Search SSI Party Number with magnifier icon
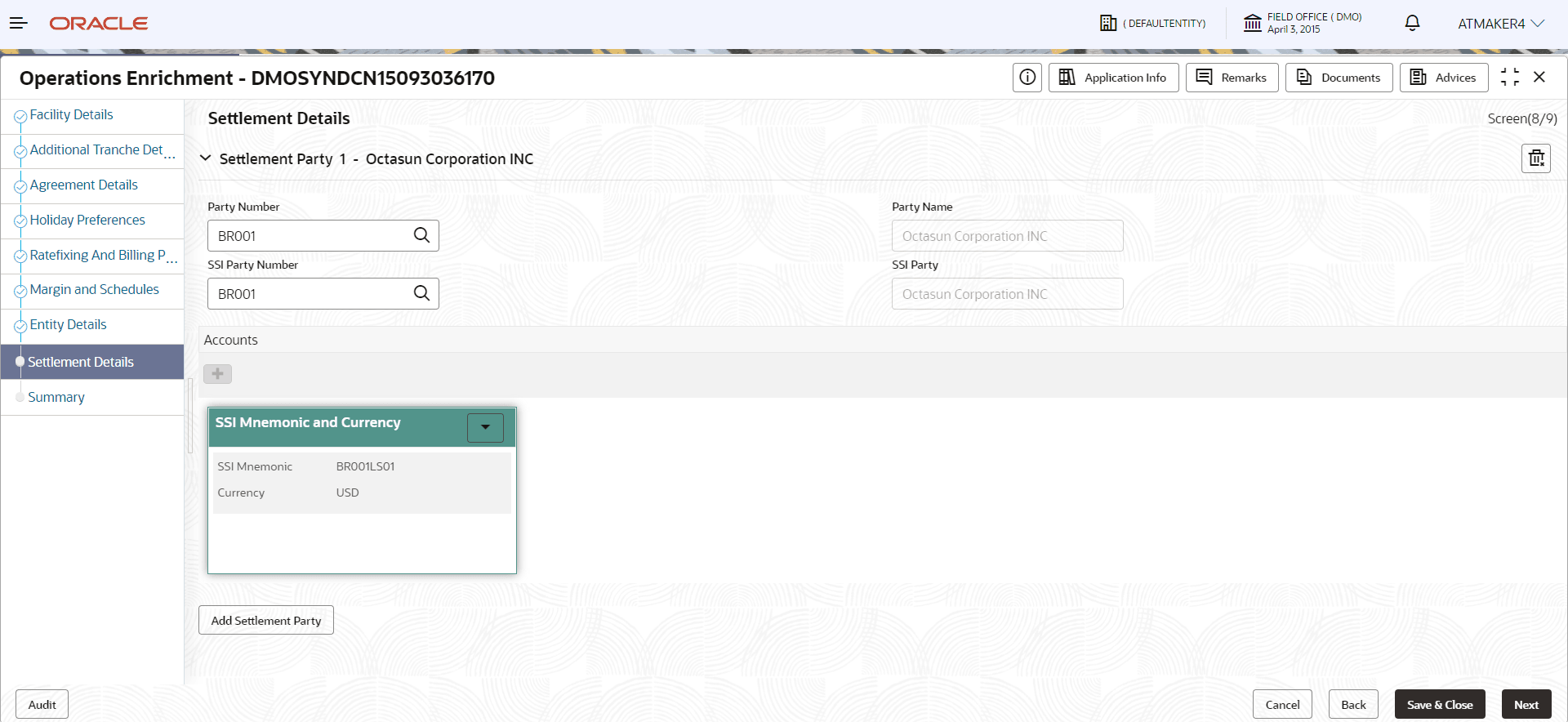 point(421,293)
